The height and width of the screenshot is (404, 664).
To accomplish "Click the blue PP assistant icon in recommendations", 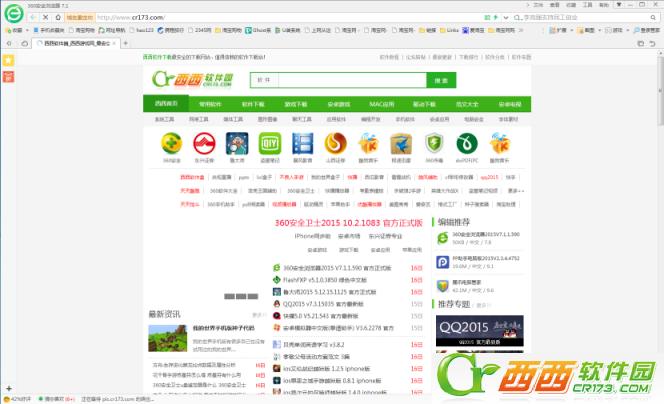I will click(443, 262).
